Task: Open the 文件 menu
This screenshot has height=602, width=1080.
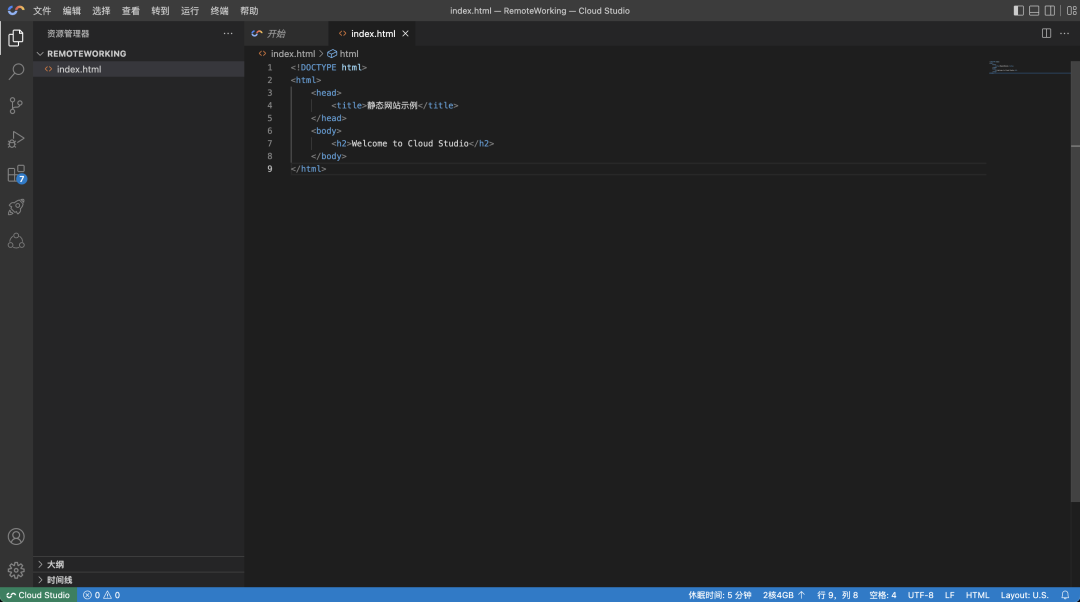Action: (42, 11)
